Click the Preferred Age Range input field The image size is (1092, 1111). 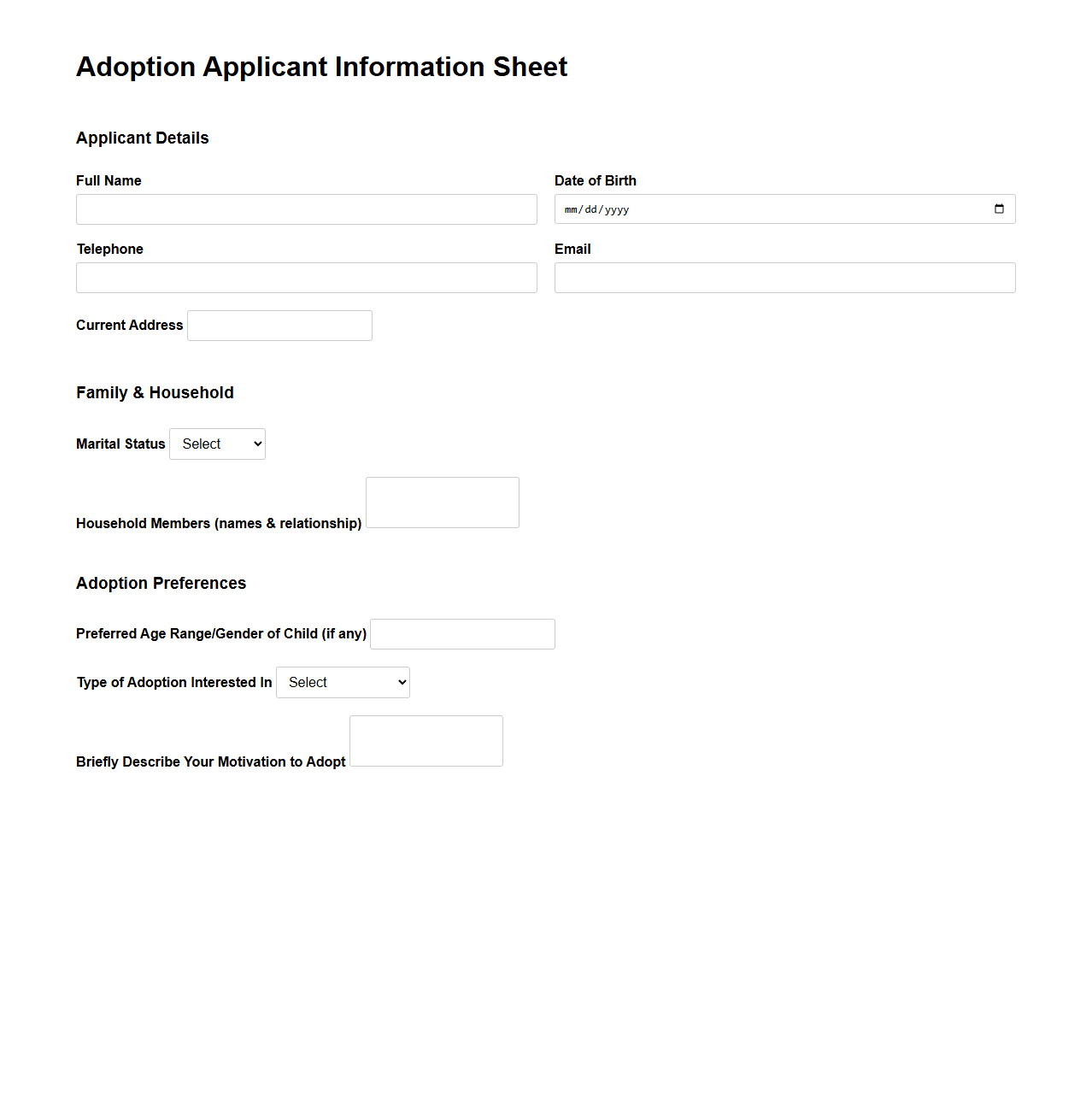point(461,633)
